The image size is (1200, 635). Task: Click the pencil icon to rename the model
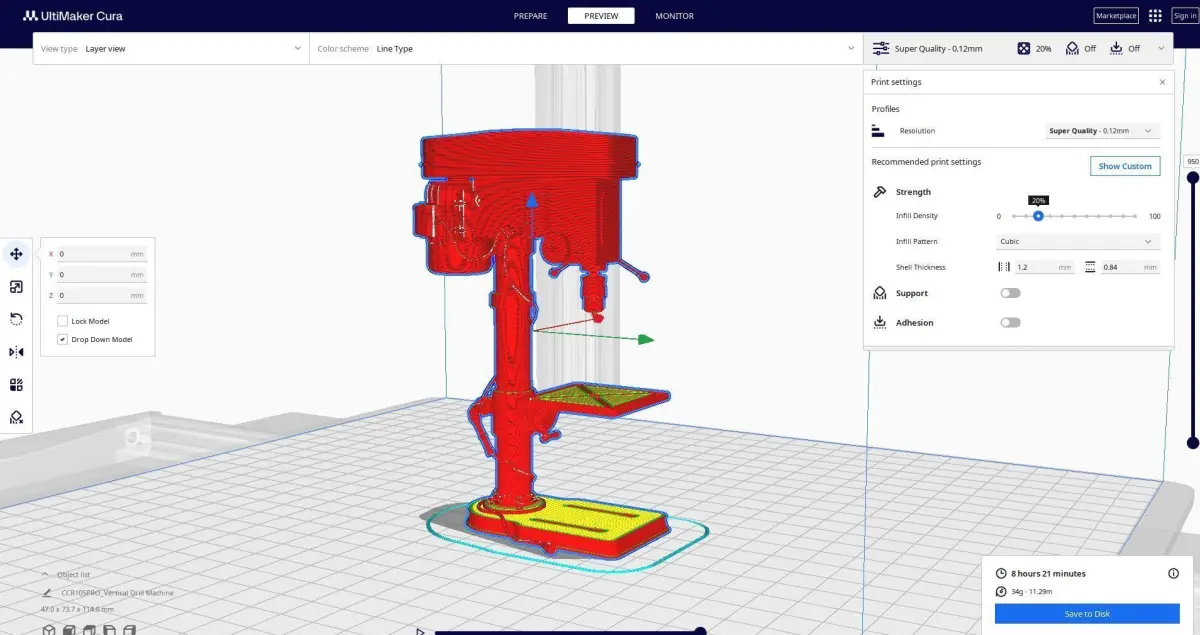46,592
